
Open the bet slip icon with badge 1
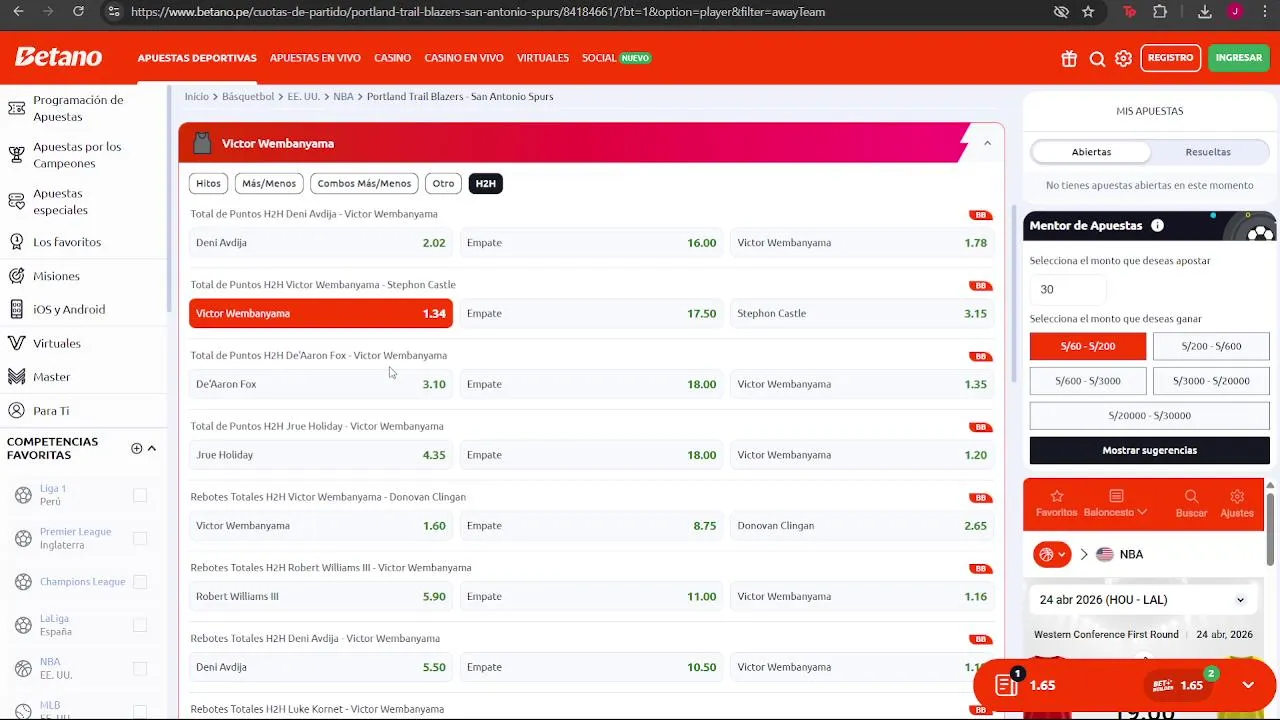1008,684
